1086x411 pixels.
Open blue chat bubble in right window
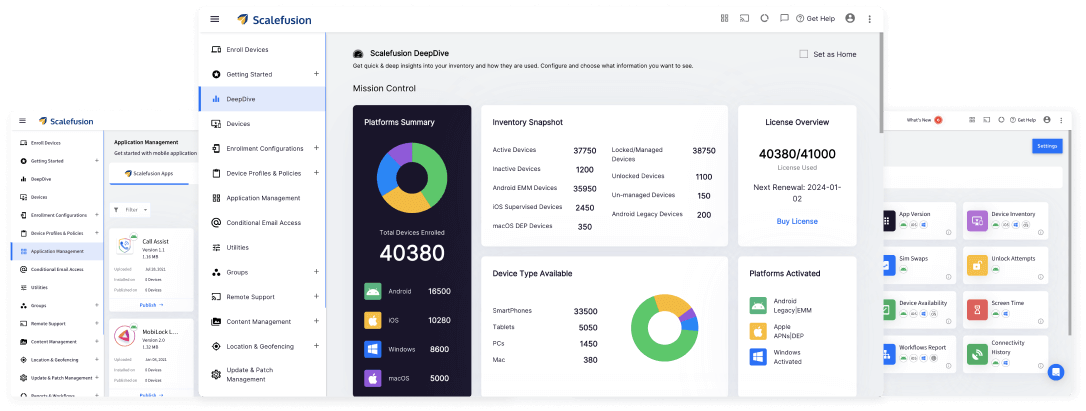pyautogui.click(x=1056, y=372)
